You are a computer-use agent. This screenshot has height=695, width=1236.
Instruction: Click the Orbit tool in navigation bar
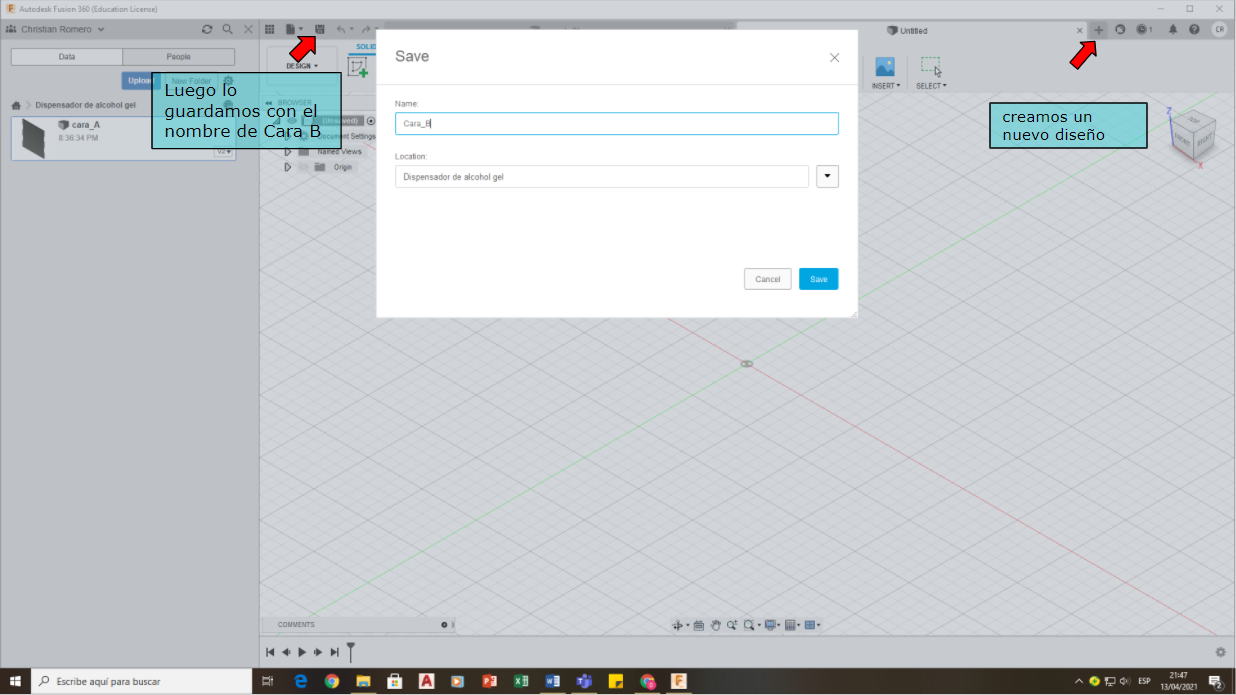click(x=678, y=625)
